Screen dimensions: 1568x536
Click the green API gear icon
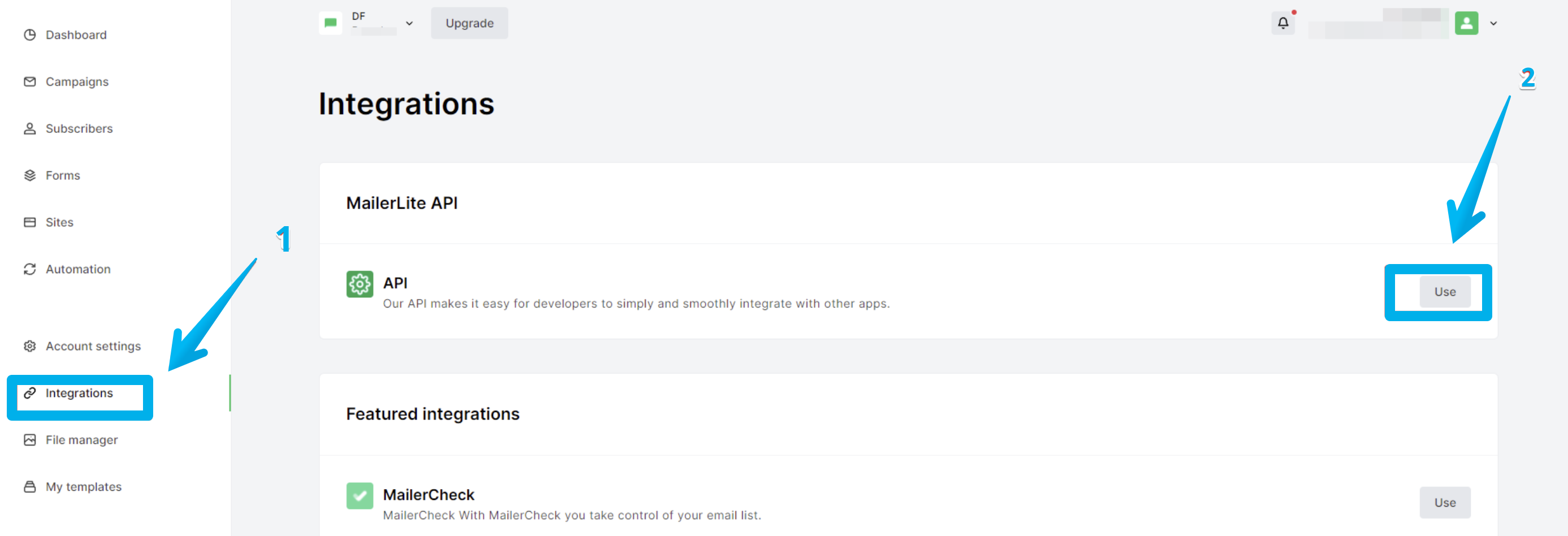359,284
